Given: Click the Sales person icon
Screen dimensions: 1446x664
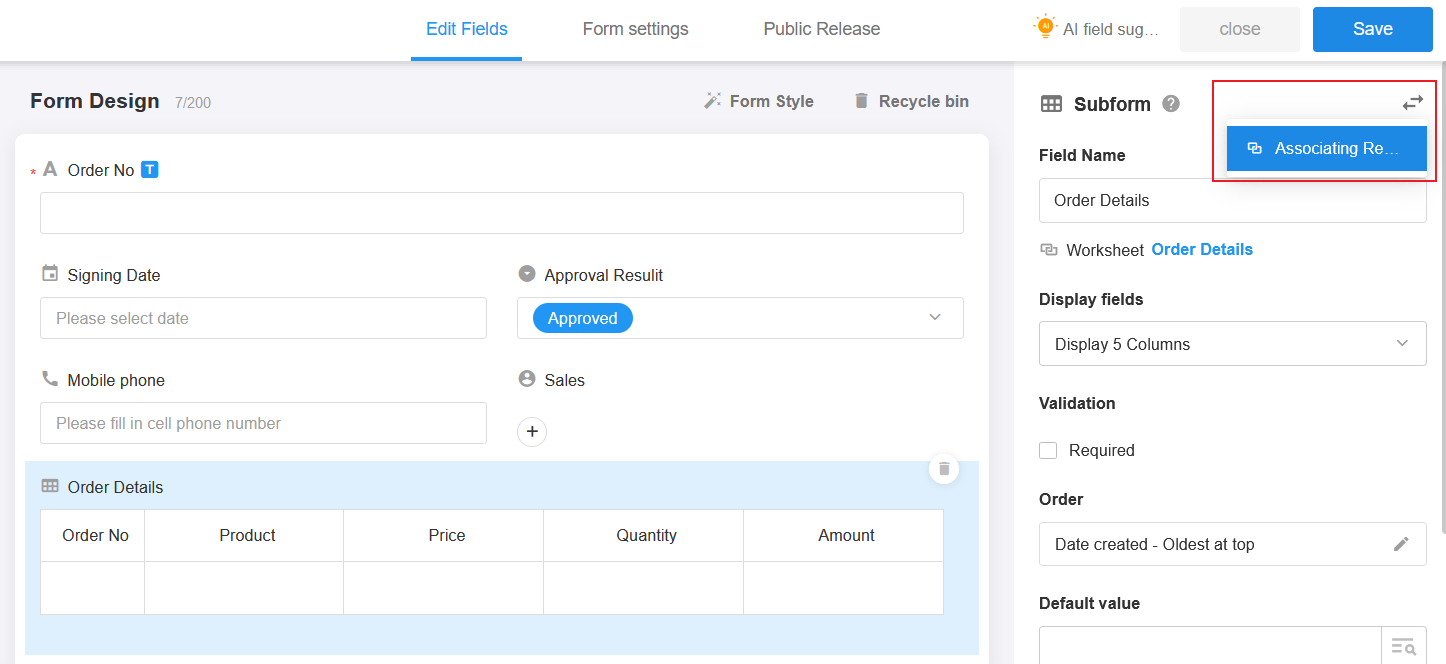Looking at the screenshot, I should pos(527,379).
